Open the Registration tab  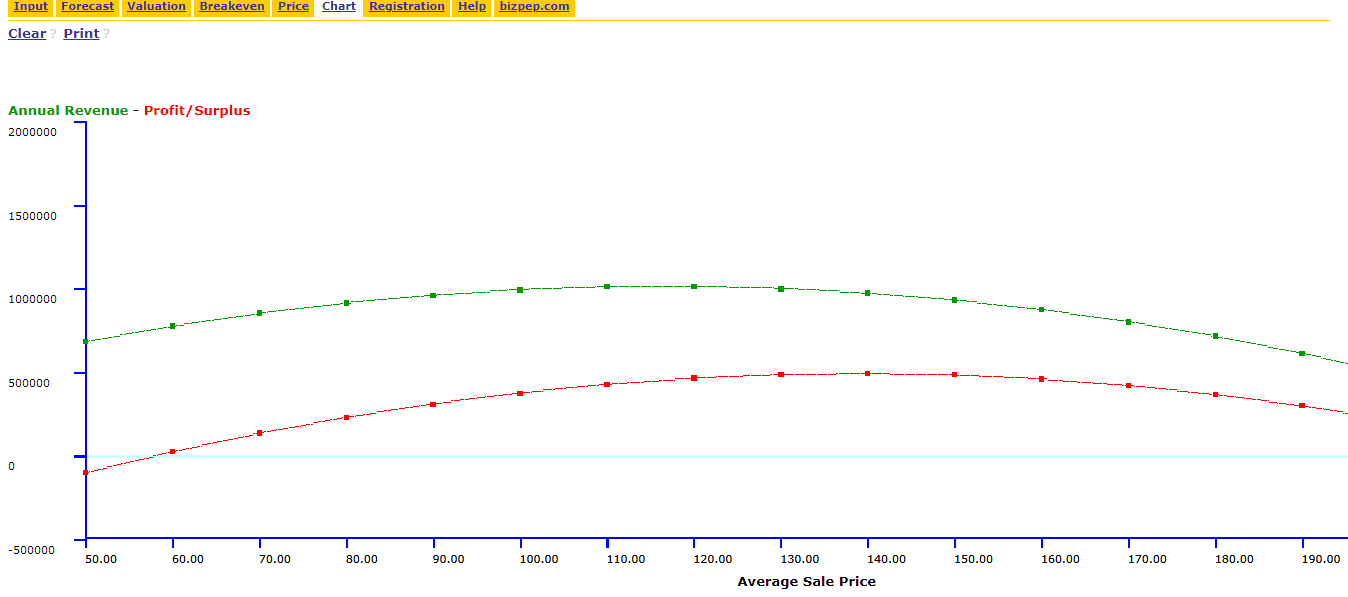click(x=407, y=7)
